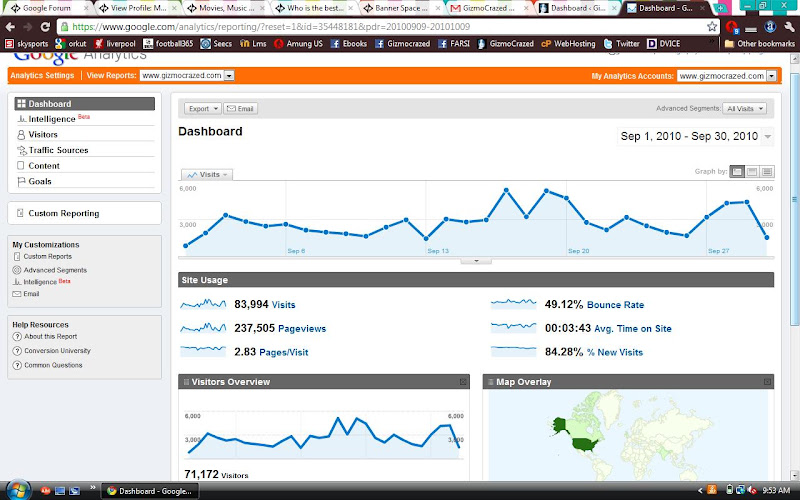Bookmark page with the star icon
This screenshot has height=500, width=800.
[x=712, y=27]
